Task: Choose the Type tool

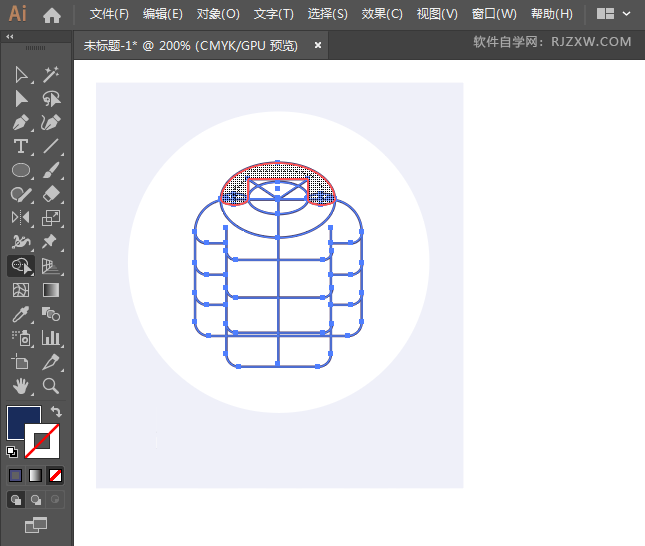Action: click(x=21, y=147)
